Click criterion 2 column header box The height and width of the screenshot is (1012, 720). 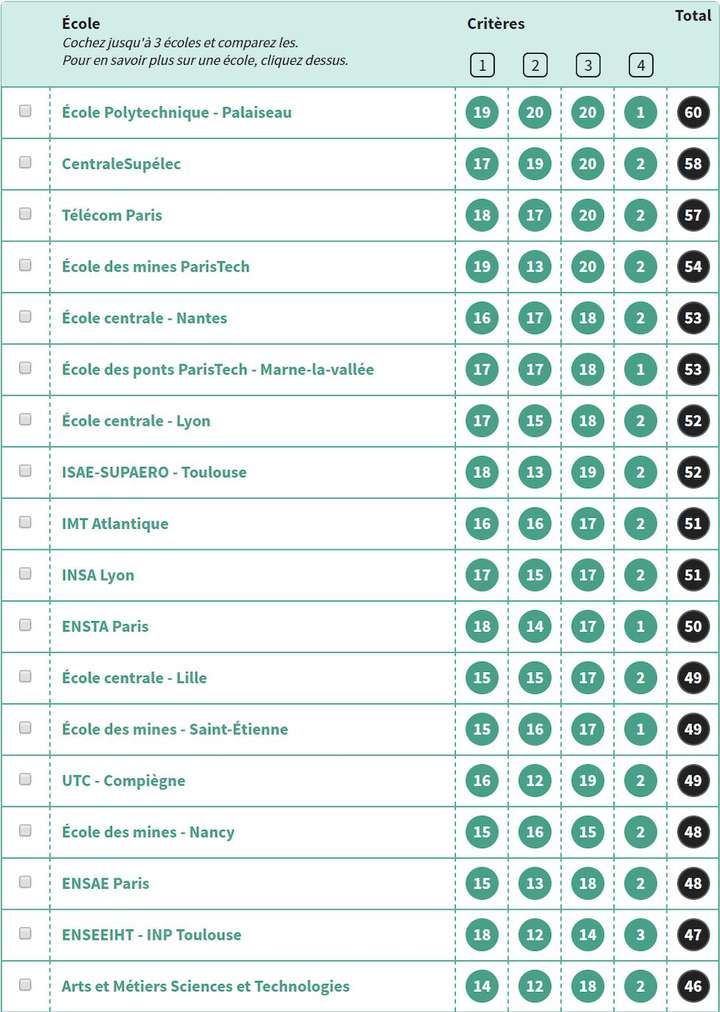pos(535,66)
